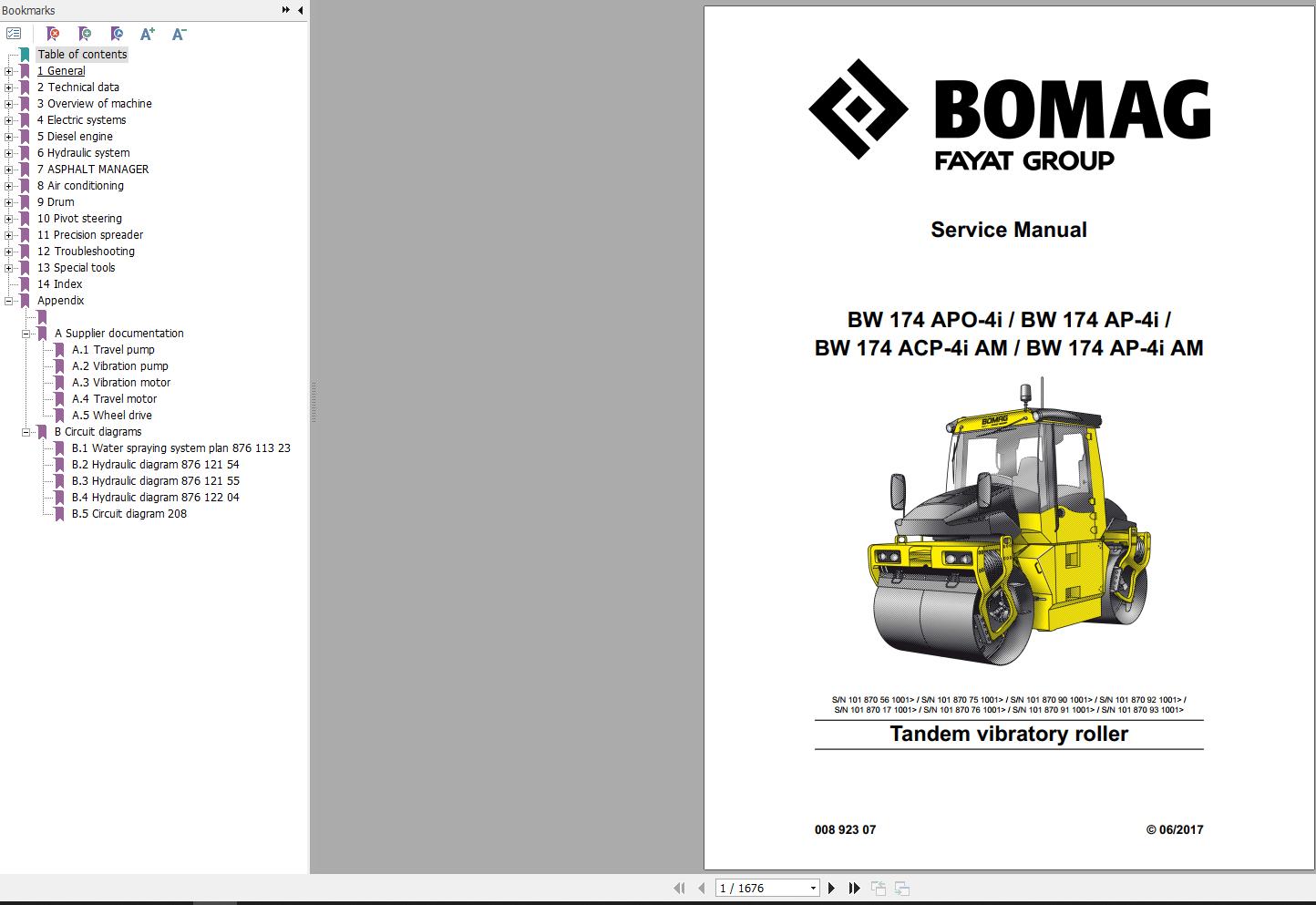Open the 13 Special tools bookmark

coord(77,268)
